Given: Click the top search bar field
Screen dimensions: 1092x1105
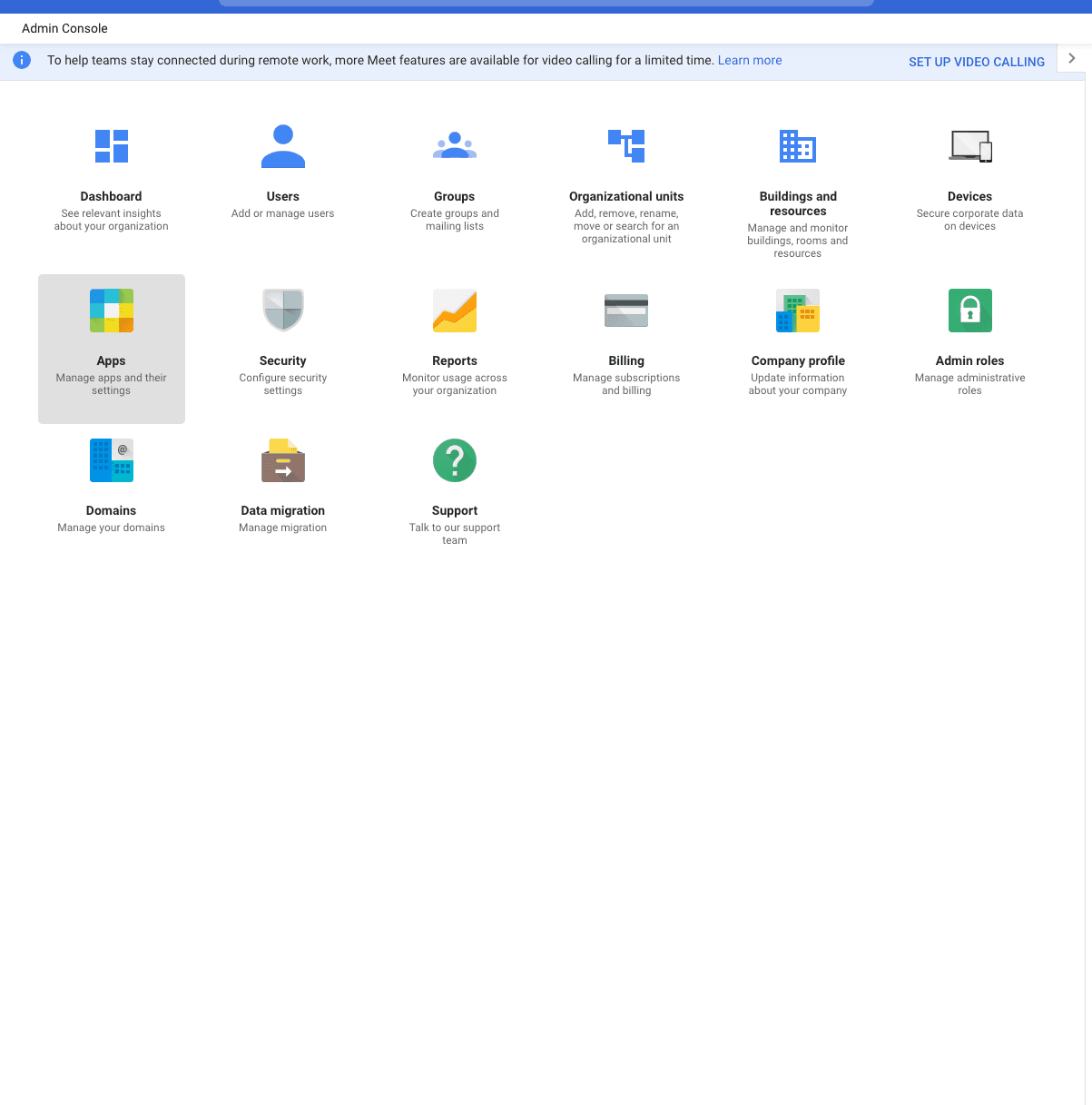Looking at the screenshot, I should tap(546, 3).
